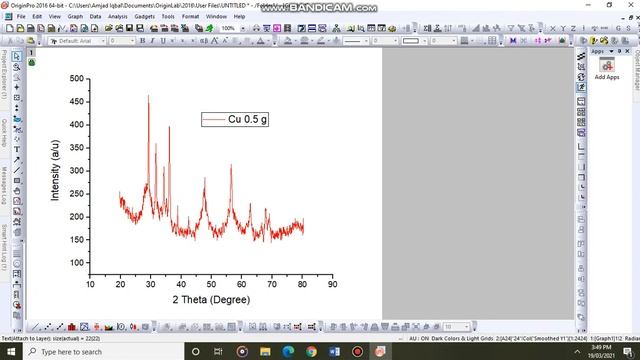The image size is (640, 360).
Task: Click the Z axis letter icon
Action: coord(573,29)
